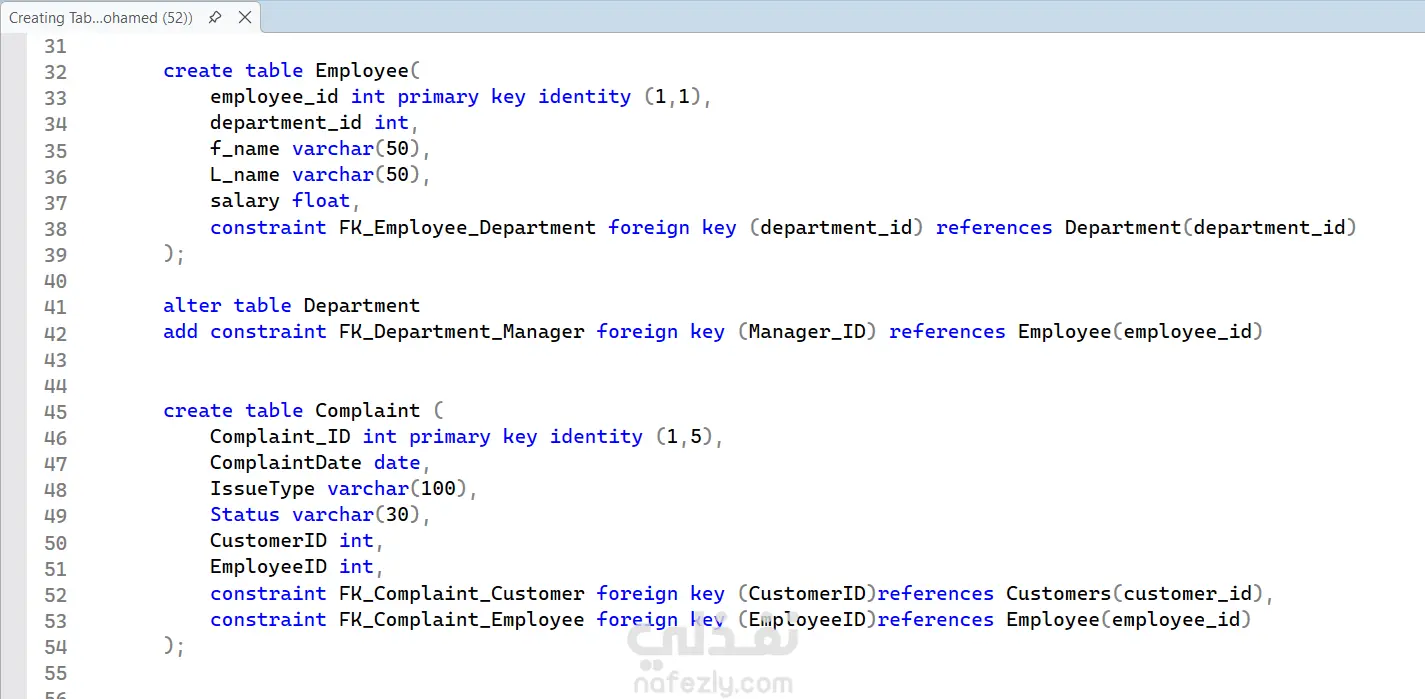Place cursor on 'create table Employee(' line
The image size is (1425, 699).
(x=292, y=71)
